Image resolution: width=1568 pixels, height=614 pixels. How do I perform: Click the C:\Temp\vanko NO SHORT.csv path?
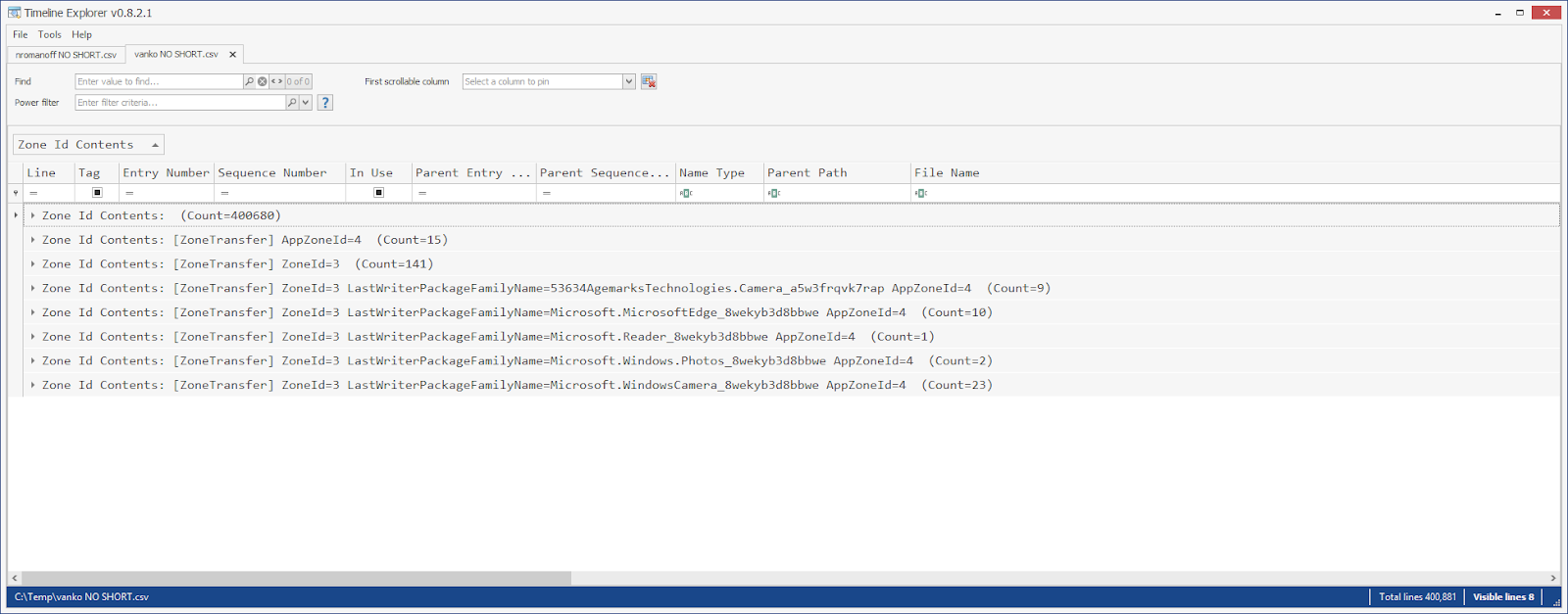81,596
